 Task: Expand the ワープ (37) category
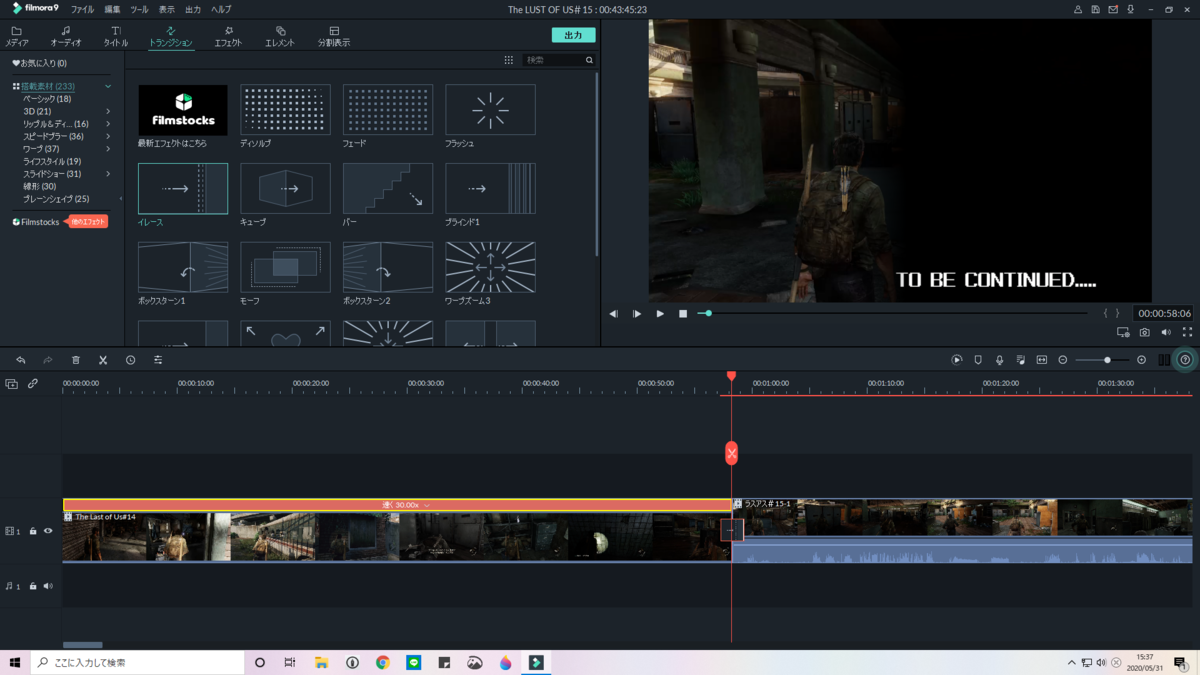108,149
